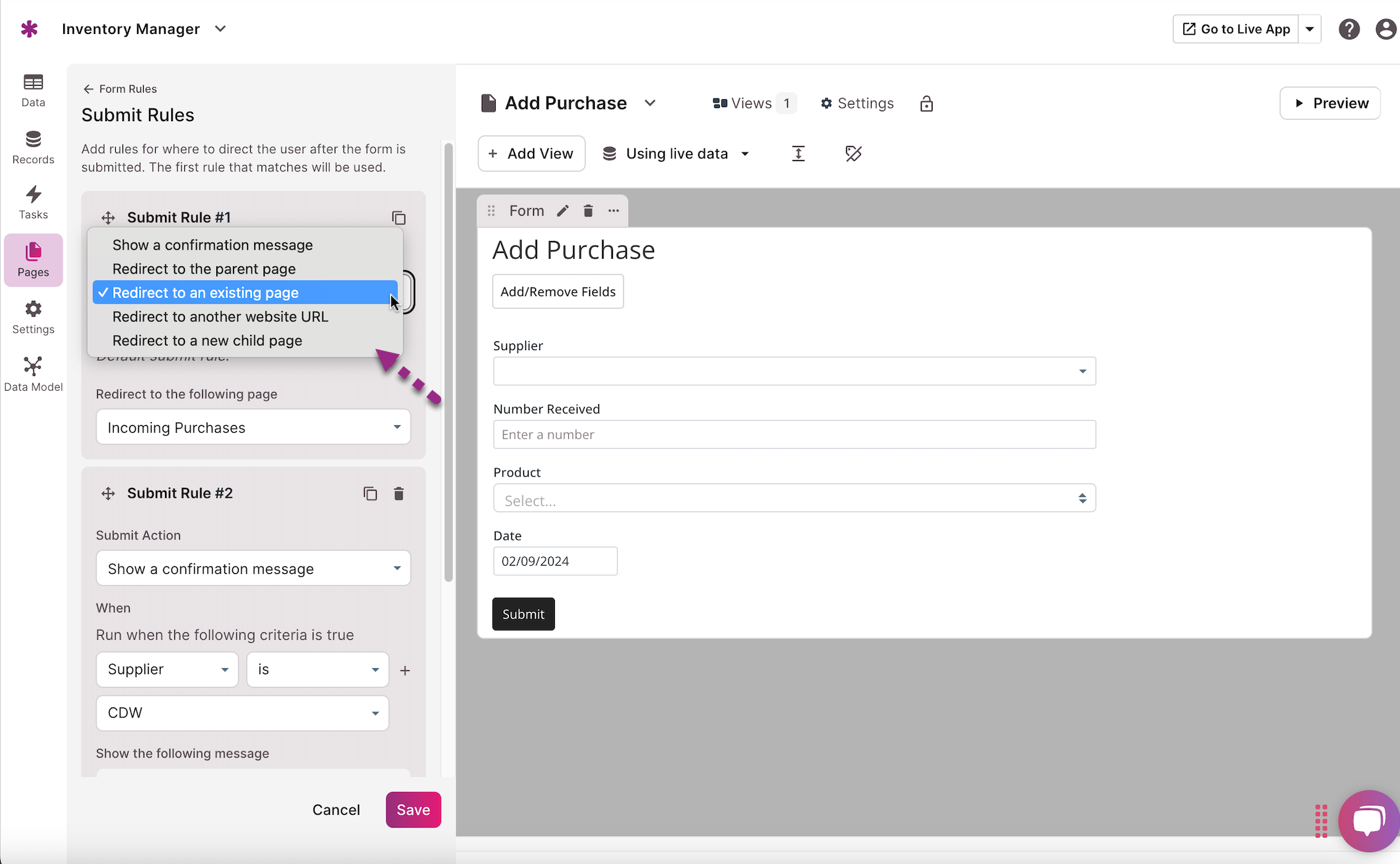
Task: Open the Tasks section in sidebar
Action: coord(33,202)
